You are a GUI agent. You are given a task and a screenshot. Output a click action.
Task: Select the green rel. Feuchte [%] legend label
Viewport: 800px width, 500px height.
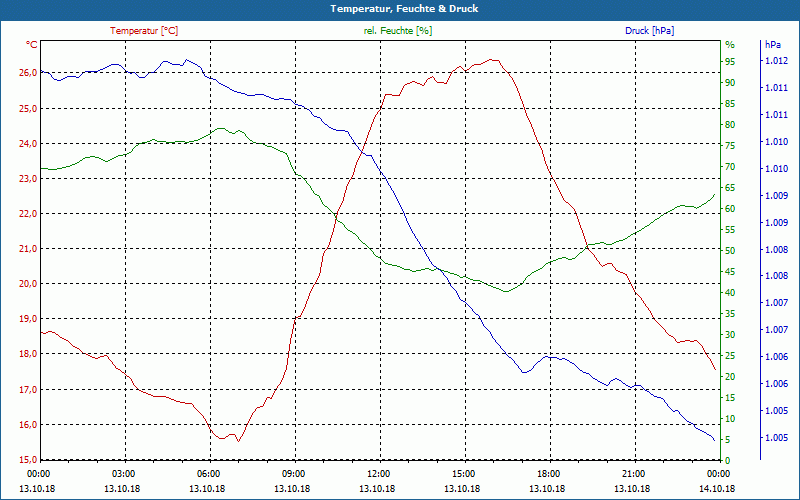(x=397, y=31)
